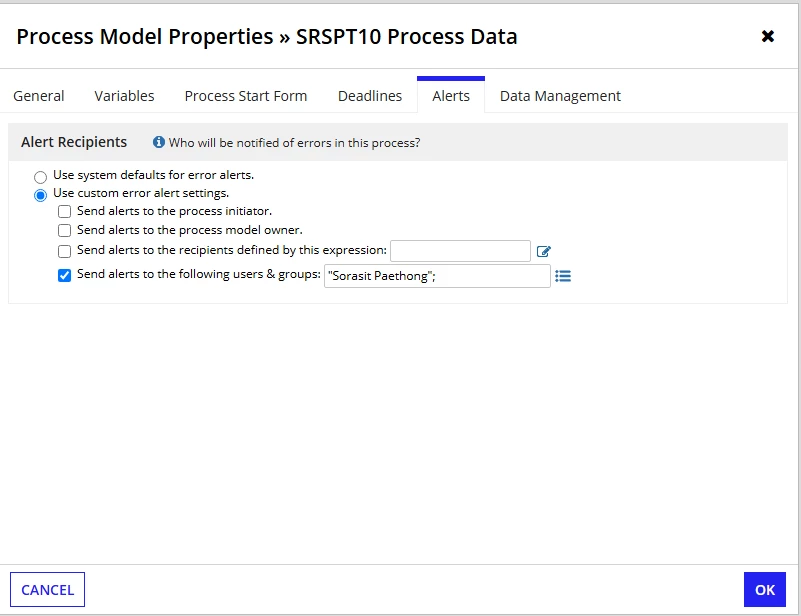Click the users & groups field with Sorasit Paethong
Screen dimensions: 801x616
coord(437,276)
